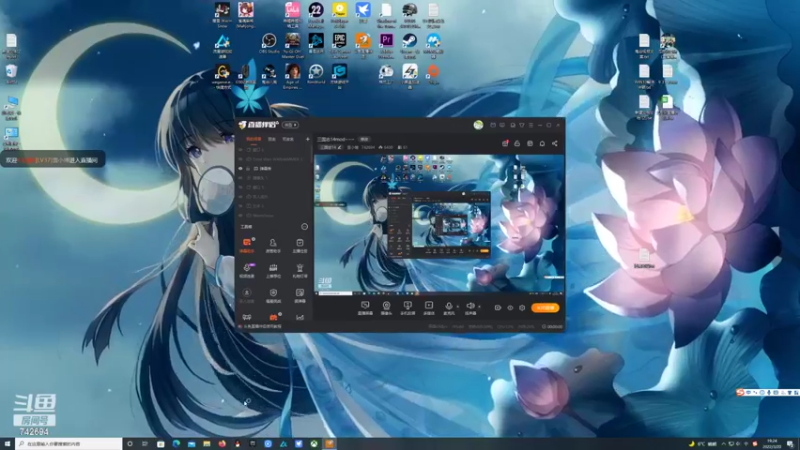Open the bell notifications icon in the stream header
This screenshot has width=800, height=450.
(x=542, y=143)
